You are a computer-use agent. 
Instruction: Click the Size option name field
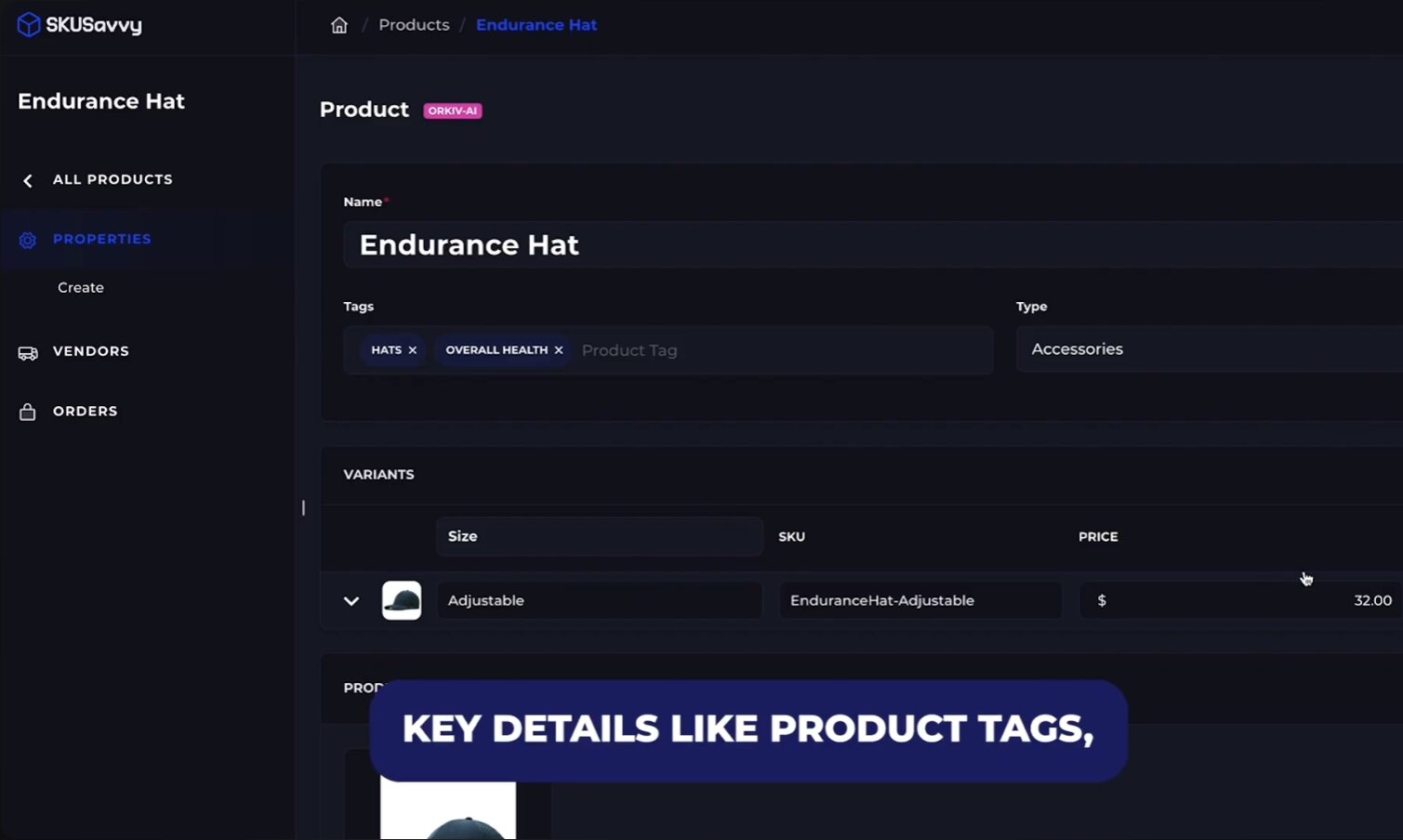(599, 536)
